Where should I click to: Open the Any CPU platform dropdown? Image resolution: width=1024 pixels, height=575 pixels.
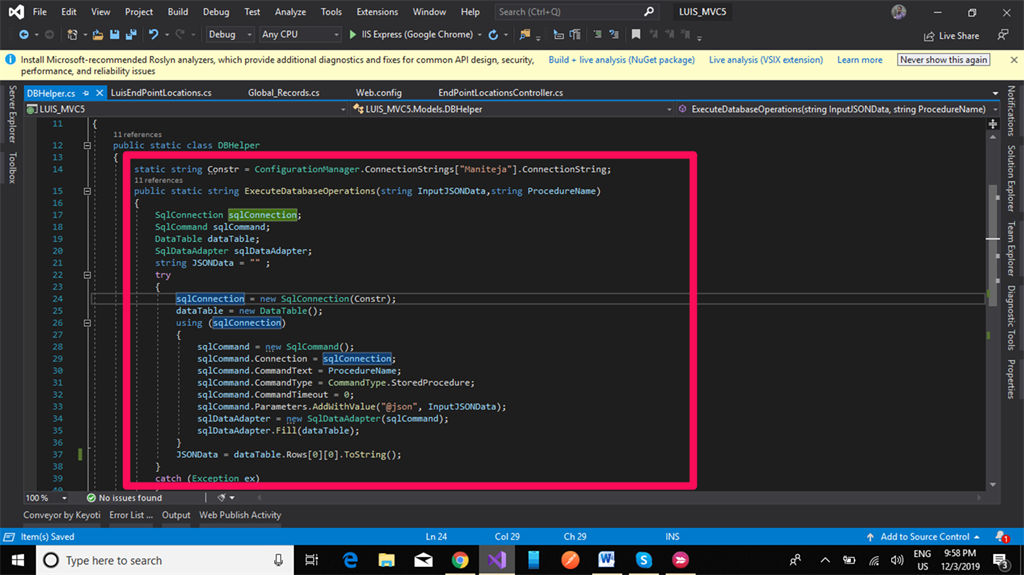298,35
